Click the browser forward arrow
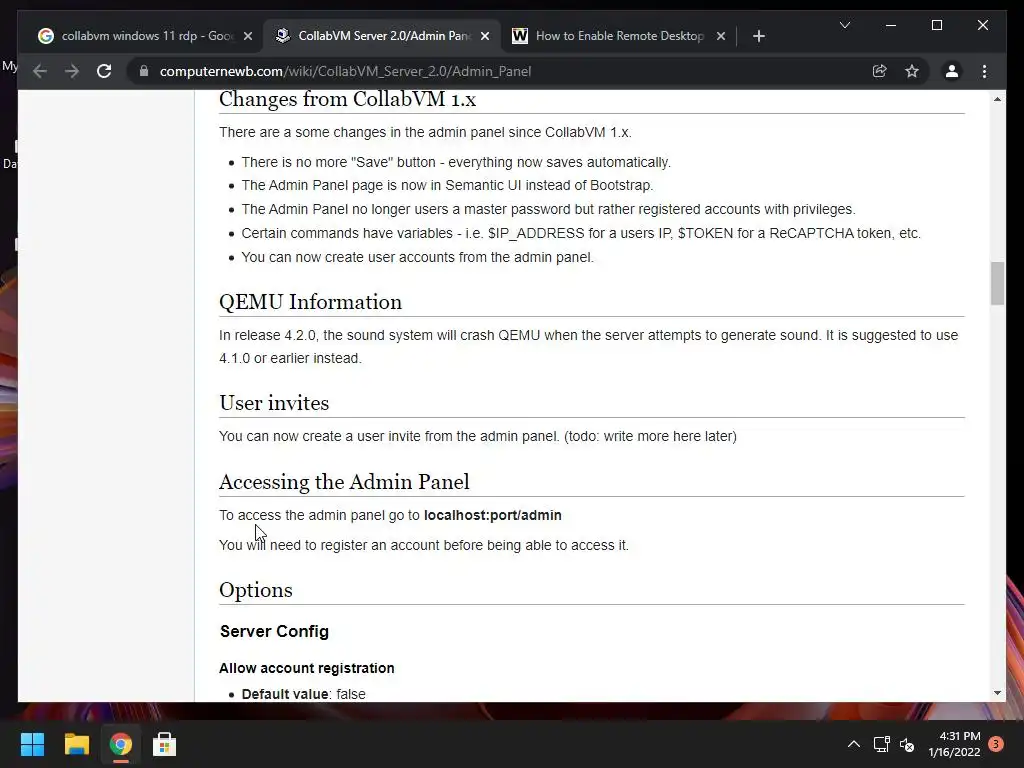This screenshot has height=768, width=1024. pos(72,71)
